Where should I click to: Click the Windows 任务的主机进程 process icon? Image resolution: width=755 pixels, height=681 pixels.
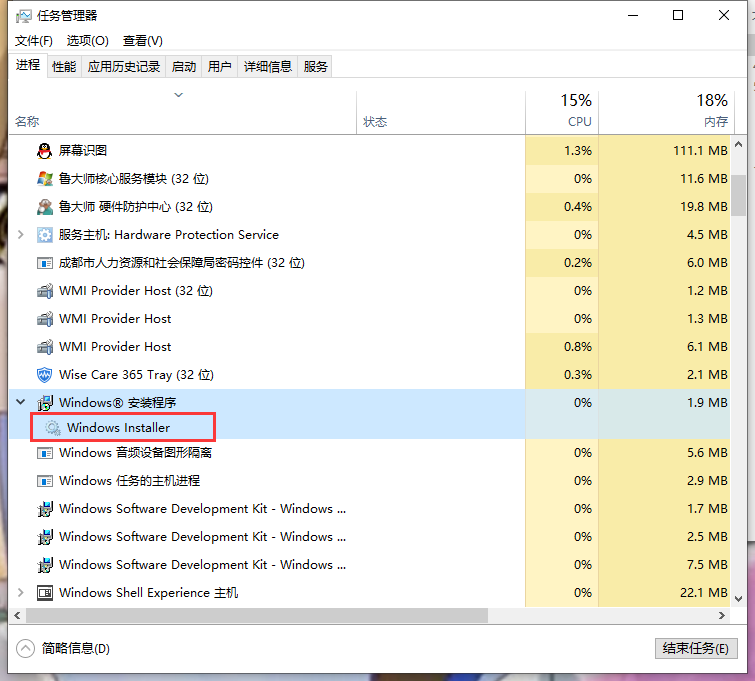(x=44, y=481)
